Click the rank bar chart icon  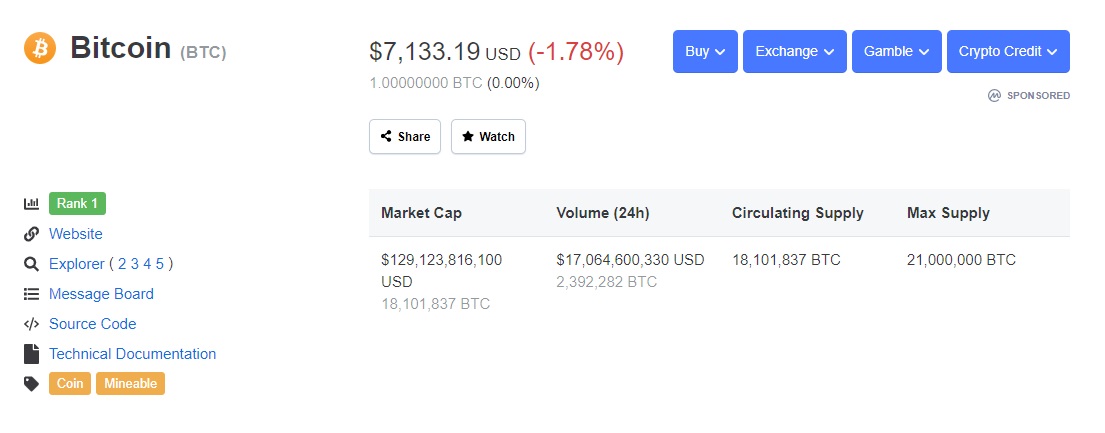(x=31, y=204)
